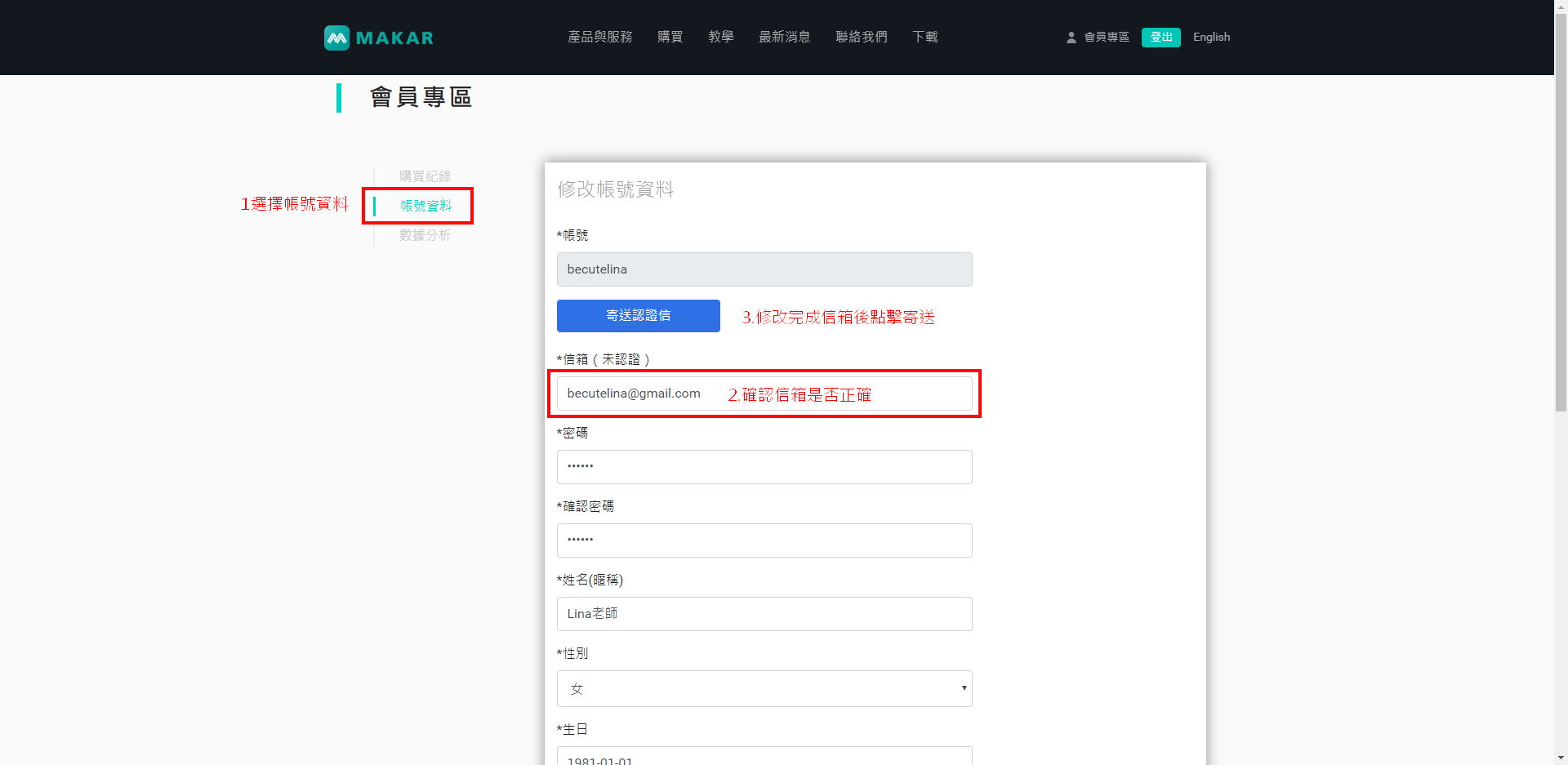Open the 下載 page

pos(924,37)
